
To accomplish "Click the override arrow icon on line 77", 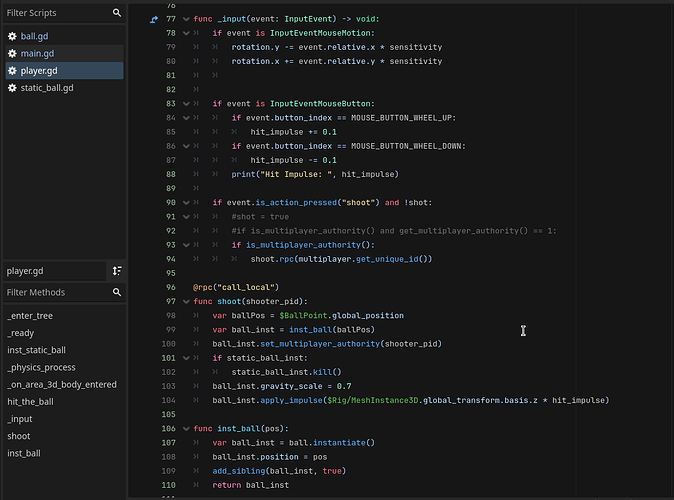I will [154, 19].
